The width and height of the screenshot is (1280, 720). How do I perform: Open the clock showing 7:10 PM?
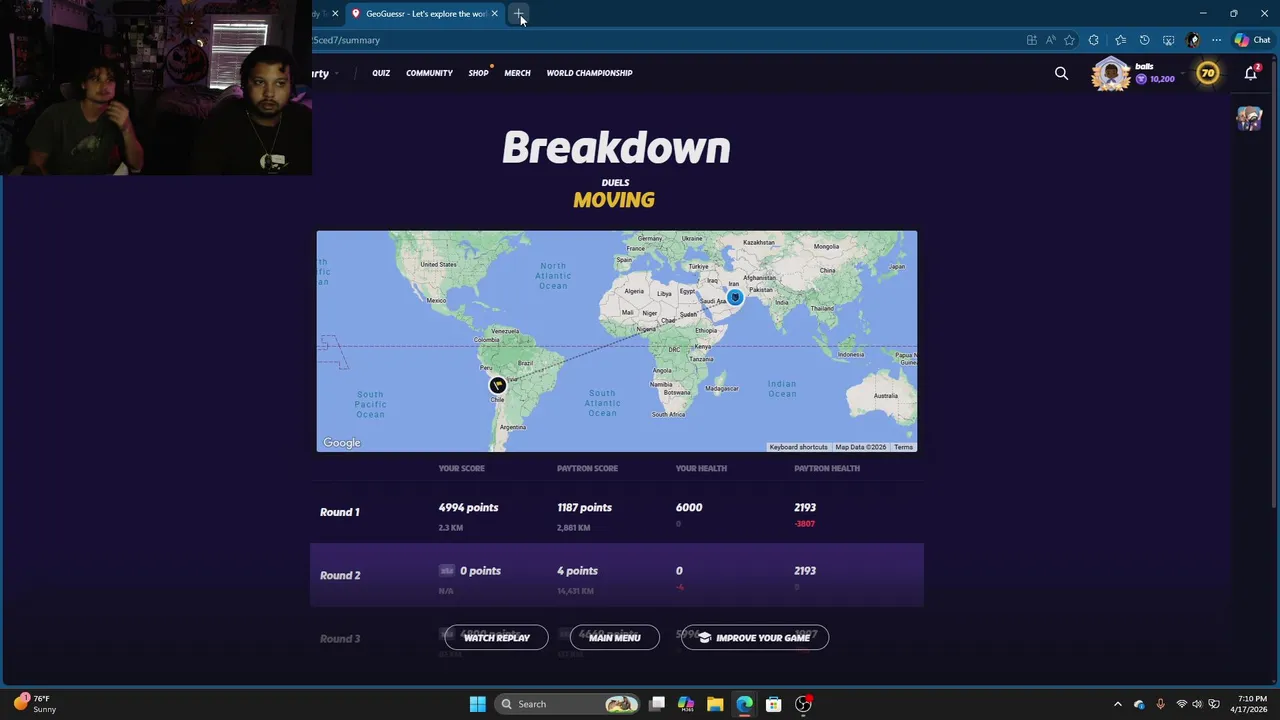1250,704
